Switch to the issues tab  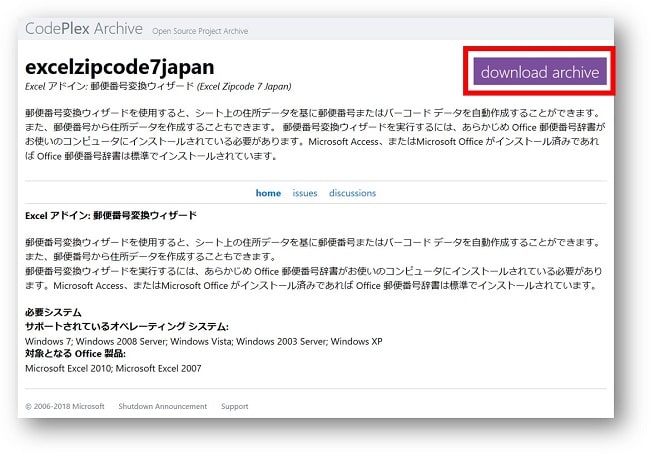tap(305, 193)
